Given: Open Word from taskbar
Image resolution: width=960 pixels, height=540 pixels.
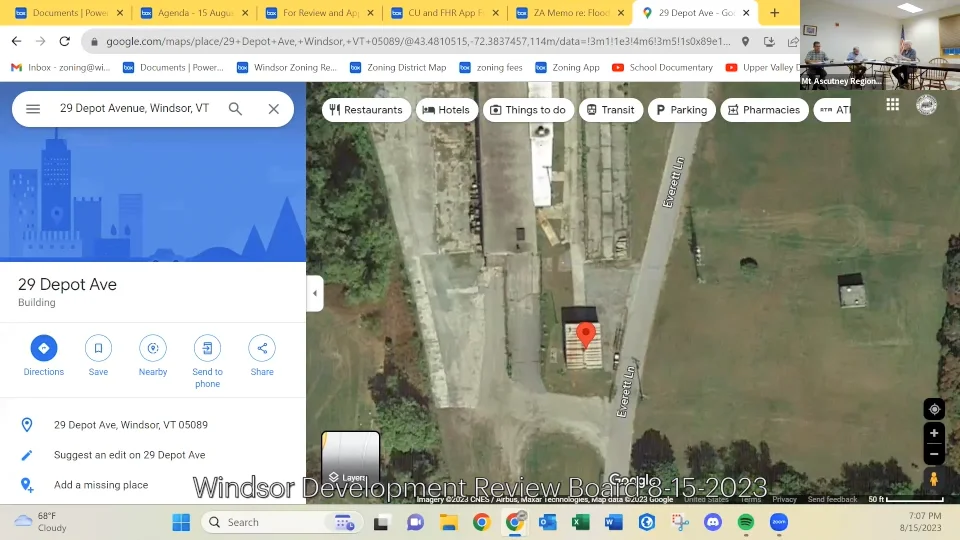Looking at the screenshot, I should [613, 522].
